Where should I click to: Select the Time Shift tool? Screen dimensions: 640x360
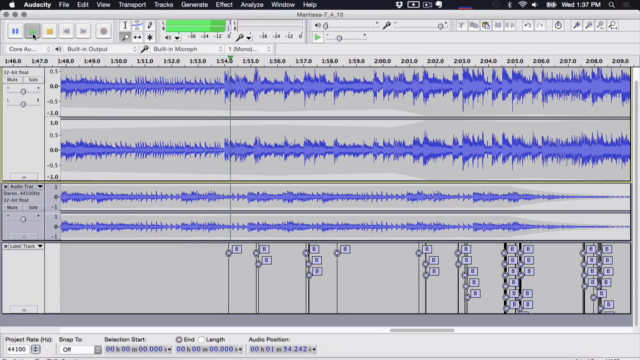coord(138,37)
